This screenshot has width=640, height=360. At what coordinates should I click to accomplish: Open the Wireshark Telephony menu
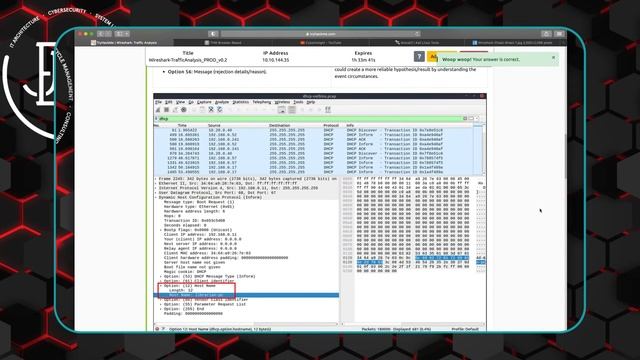[x=262, y=102]
